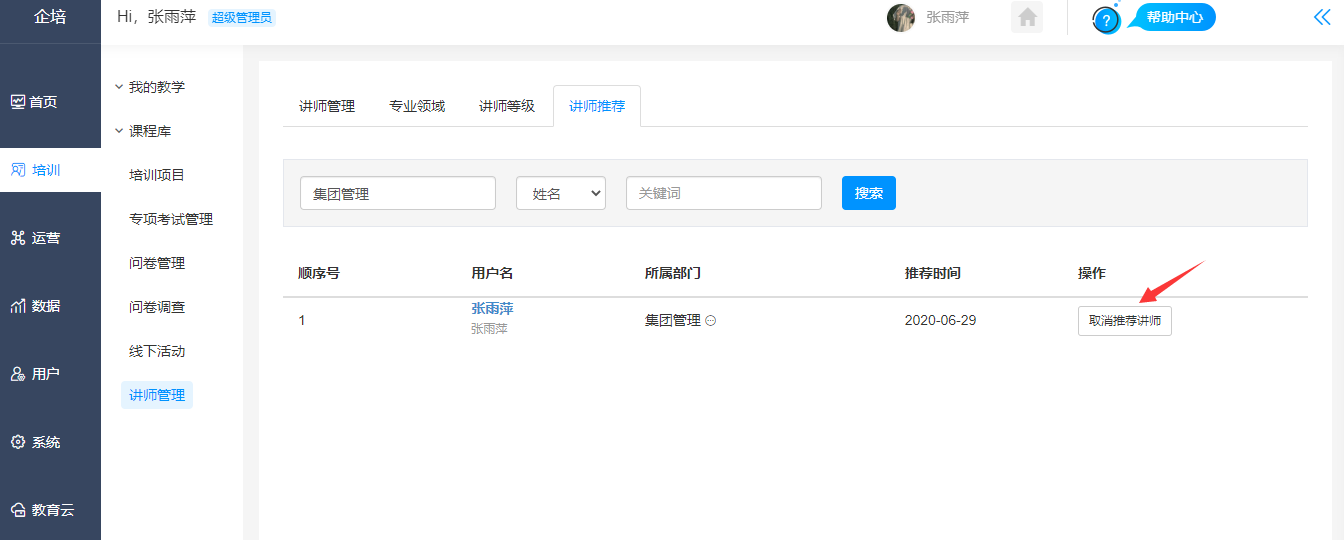Image resolution: width=1344 pixels, height=540 pixels.
Task: Switch to the 专业领域 tab
Action: [417, 106]
